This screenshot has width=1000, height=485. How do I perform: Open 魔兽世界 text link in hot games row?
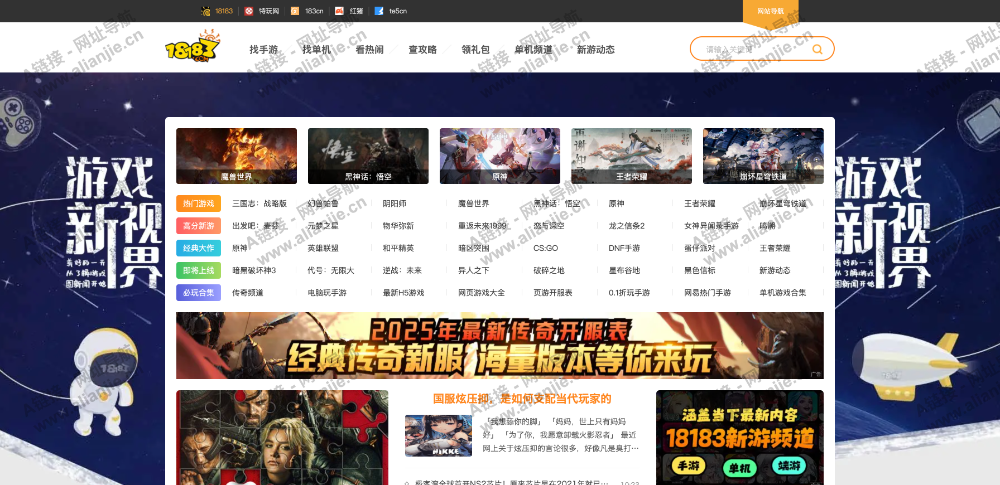pyautogui.click(x=473, y=204)
